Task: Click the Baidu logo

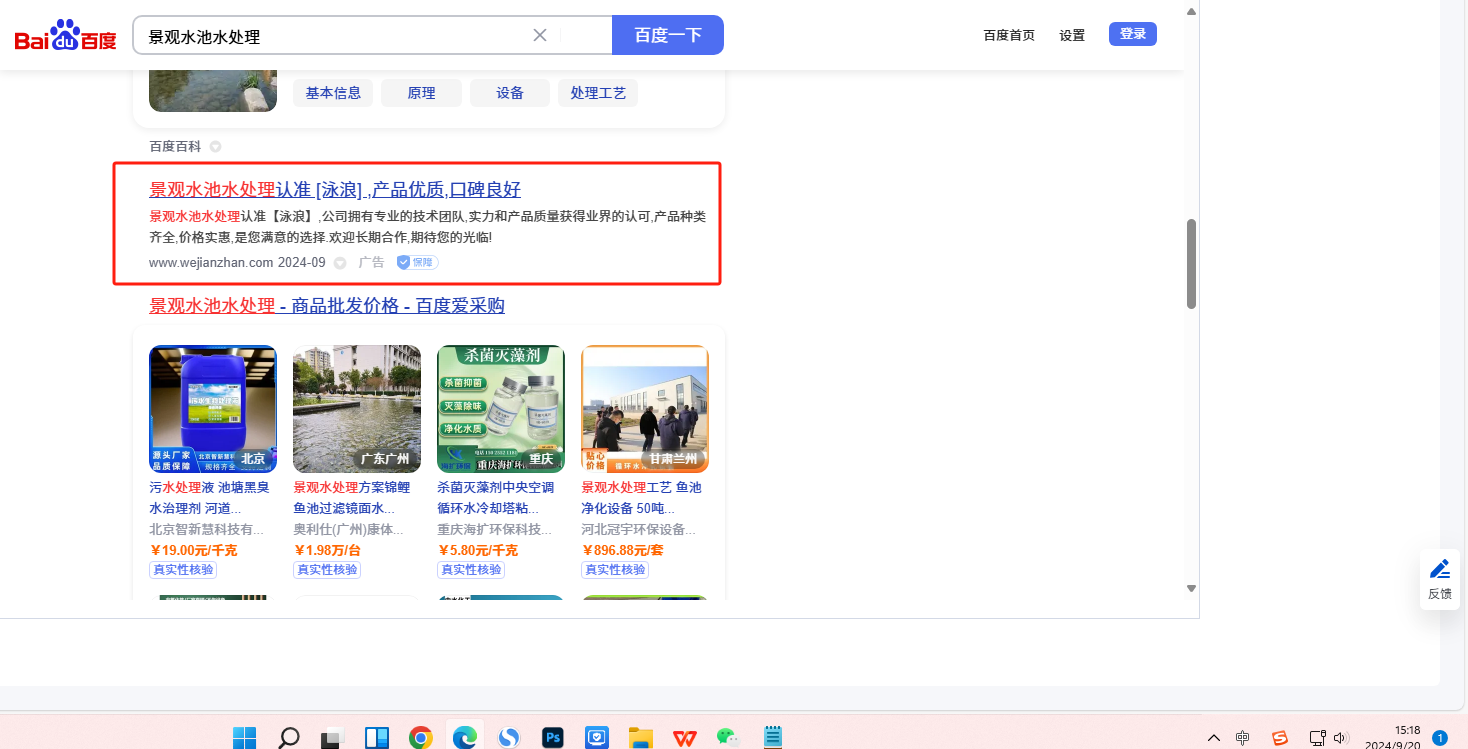Action: pos(65,36)
